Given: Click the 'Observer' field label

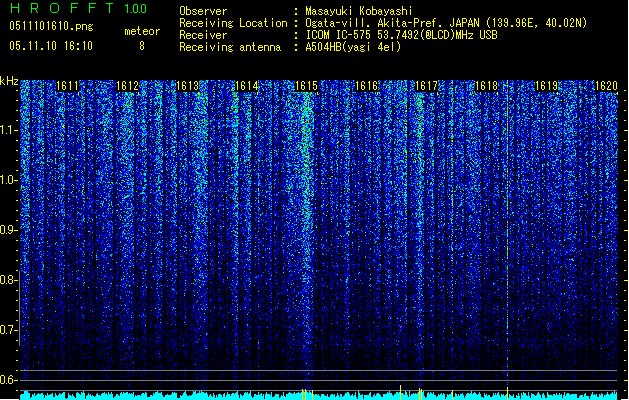Looking at the screenshot, I should click(203, 11).
